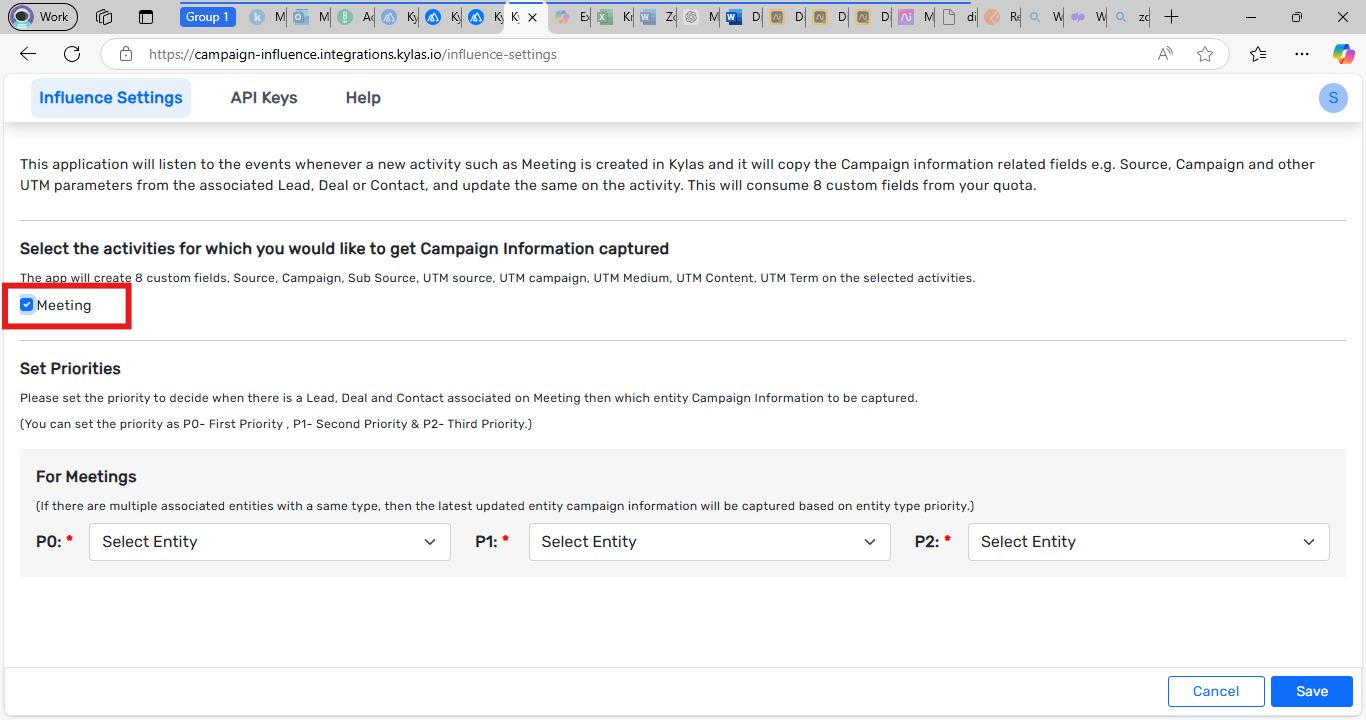This screenshot has width=1366, height=720.
Task: Switch to the last search tab before plus
Action: (x=1131, y=17)
